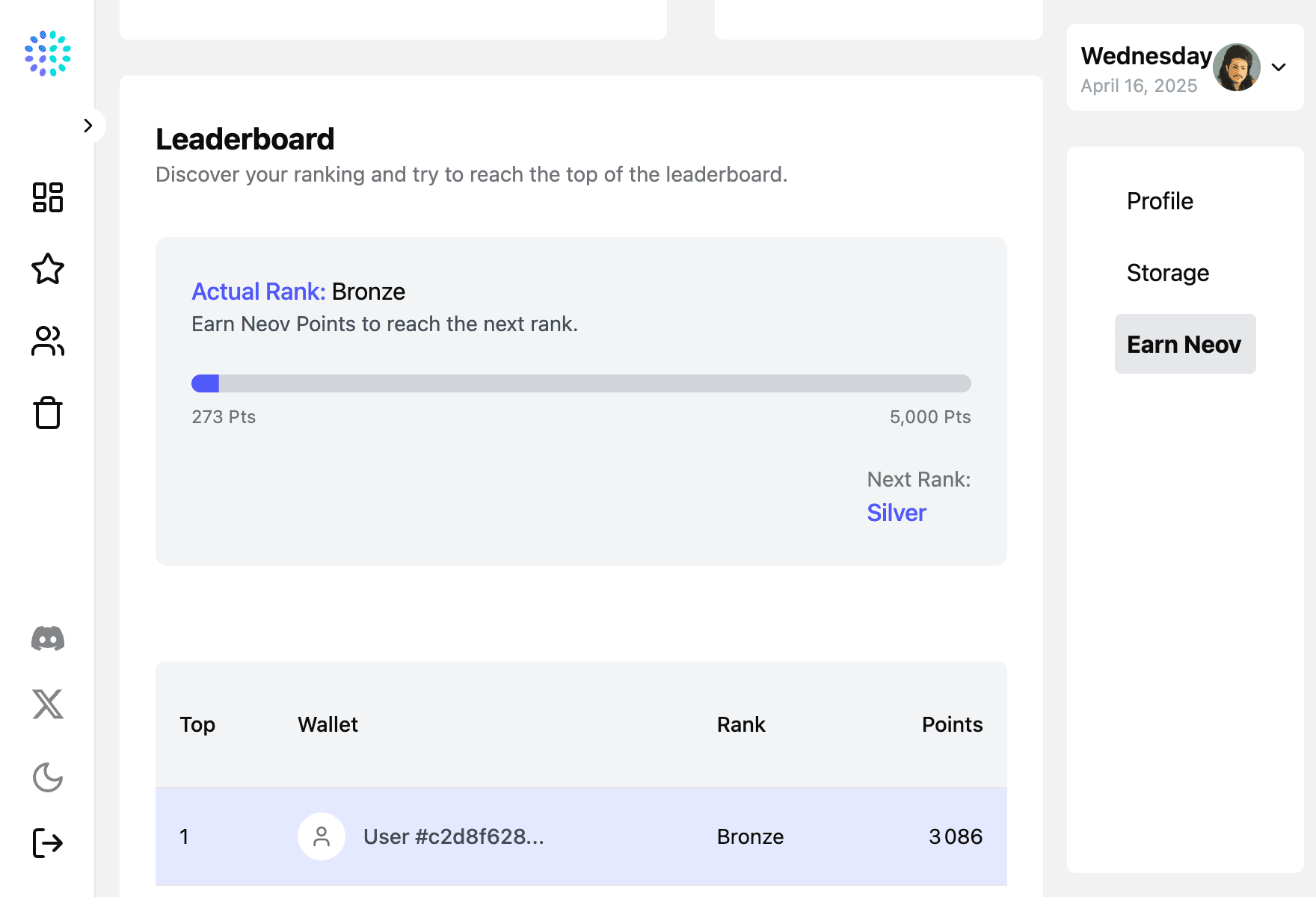Expand the collapsed sidebar with the chevron
This screenshot has height=897, width=1316.
point(89,126)
